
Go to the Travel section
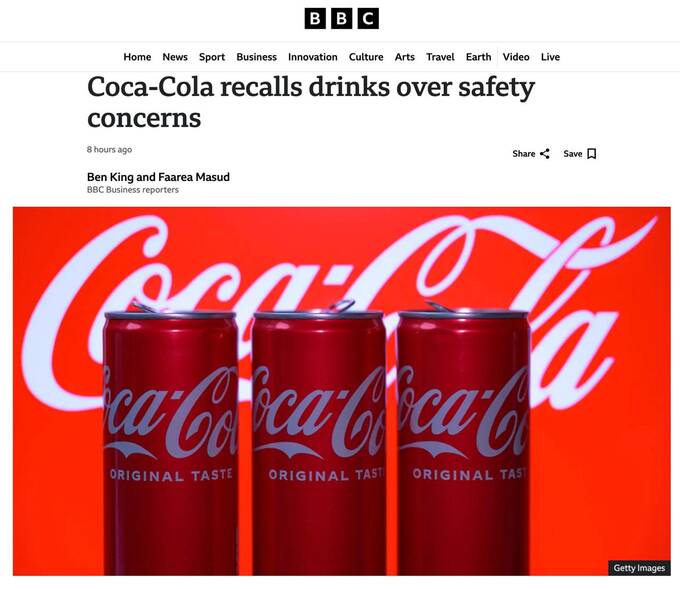(440, 57)
